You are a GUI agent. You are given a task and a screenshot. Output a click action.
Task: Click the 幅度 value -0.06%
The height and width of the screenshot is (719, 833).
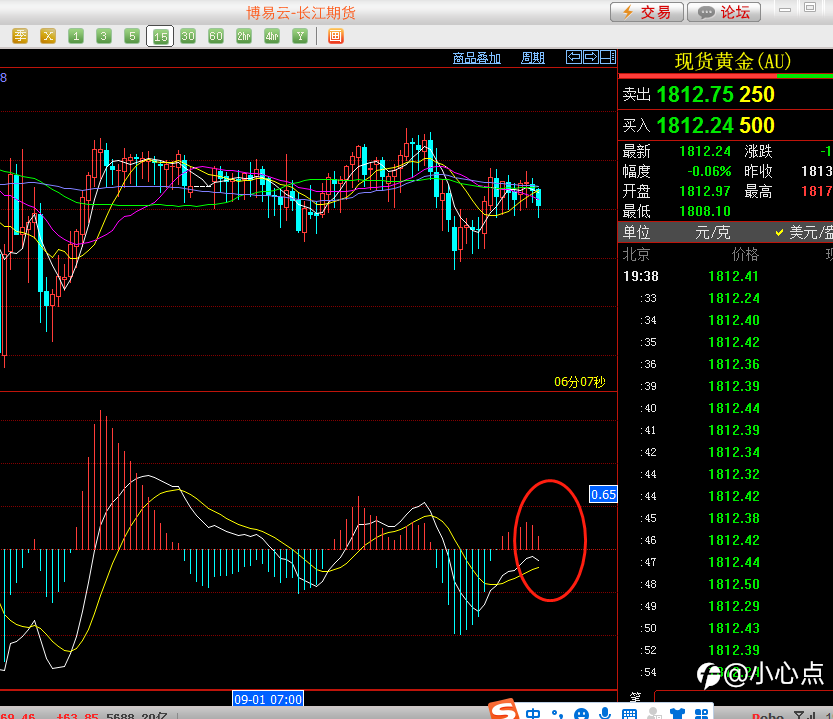tap(709, 172)
